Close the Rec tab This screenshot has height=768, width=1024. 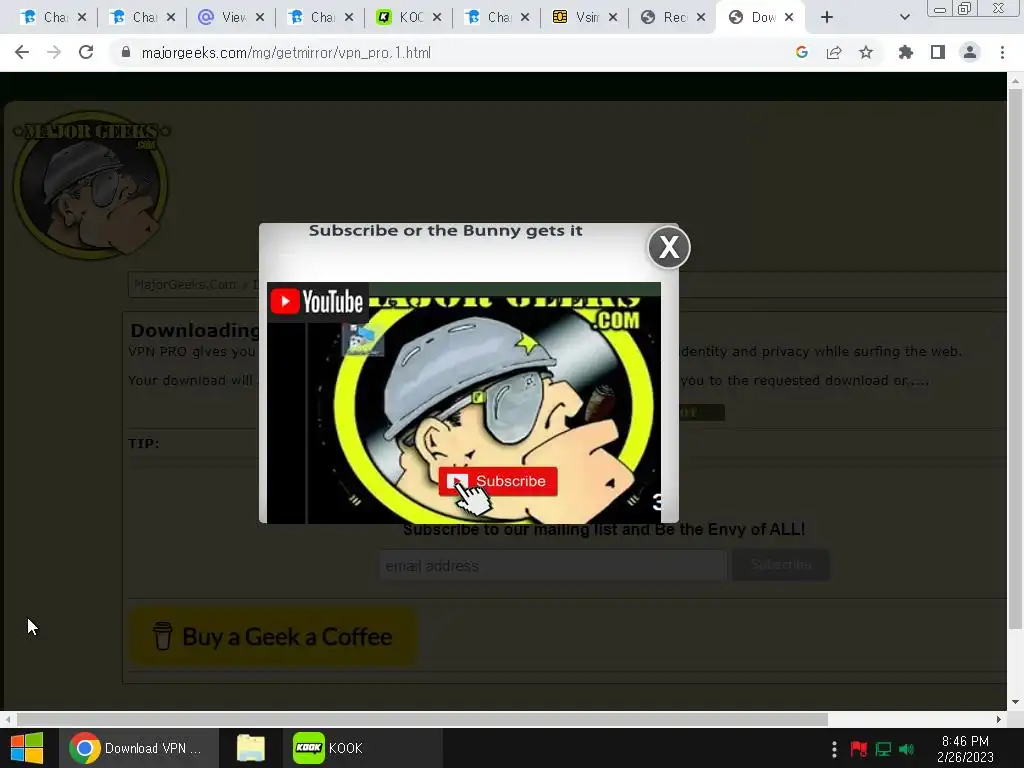click(x=701, y=18)
